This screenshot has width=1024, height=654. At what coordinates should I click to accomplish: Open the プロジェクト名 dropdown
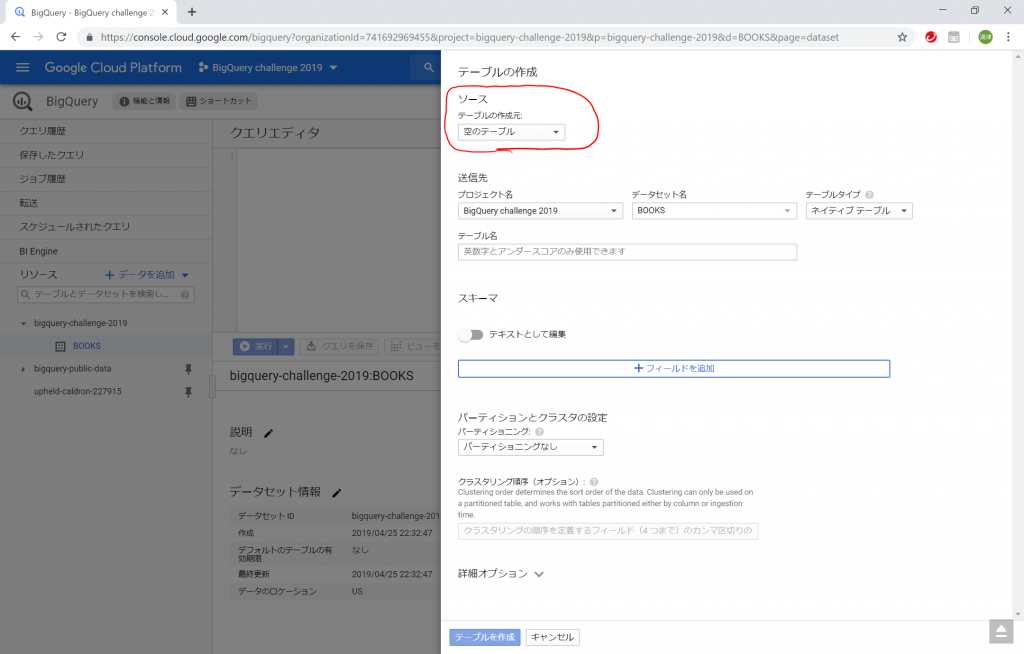pyautogui.click(x=540, y=211)
